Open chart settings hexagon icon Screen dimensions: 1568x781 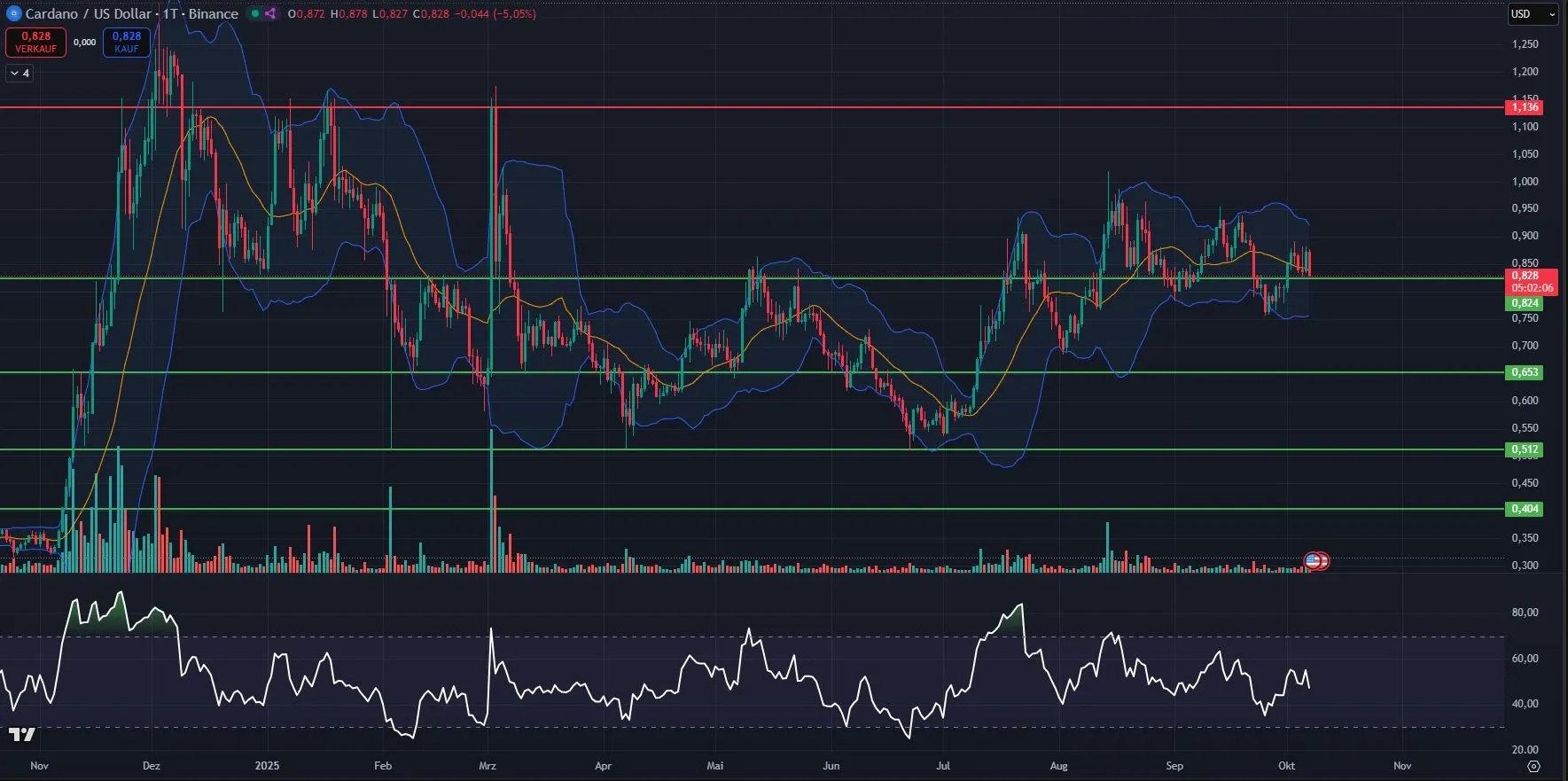pyautogui.click(x=1533, y=766)
